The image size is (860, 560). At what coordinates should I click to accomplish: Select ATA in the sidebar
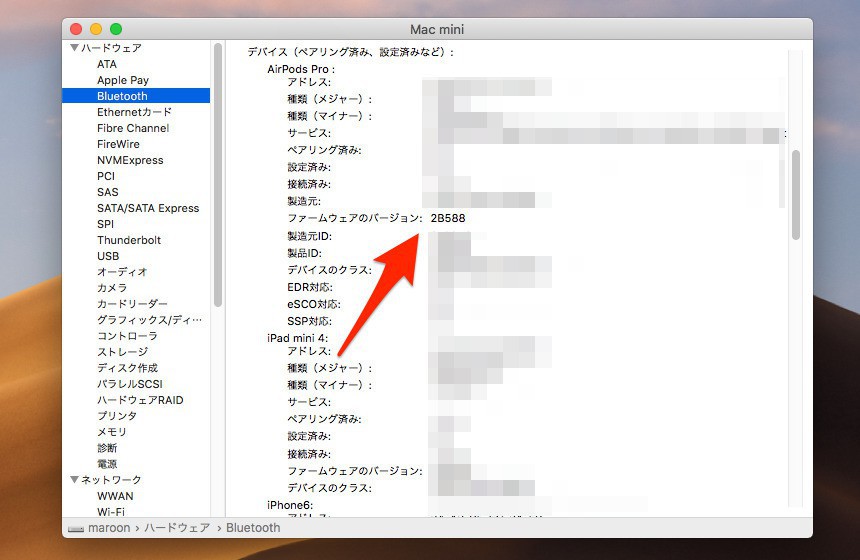[106, 64]
